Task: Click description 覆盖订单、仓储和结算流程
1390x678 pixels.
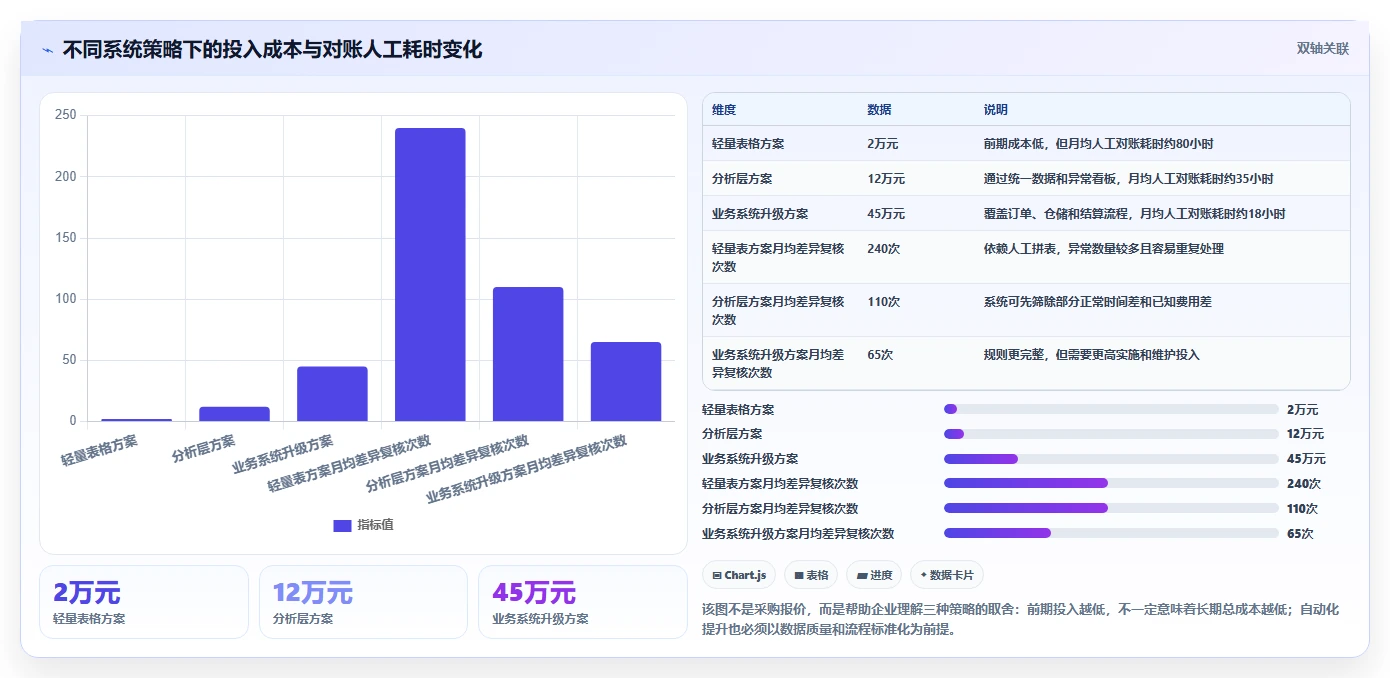Action: tap(1134, 214)
